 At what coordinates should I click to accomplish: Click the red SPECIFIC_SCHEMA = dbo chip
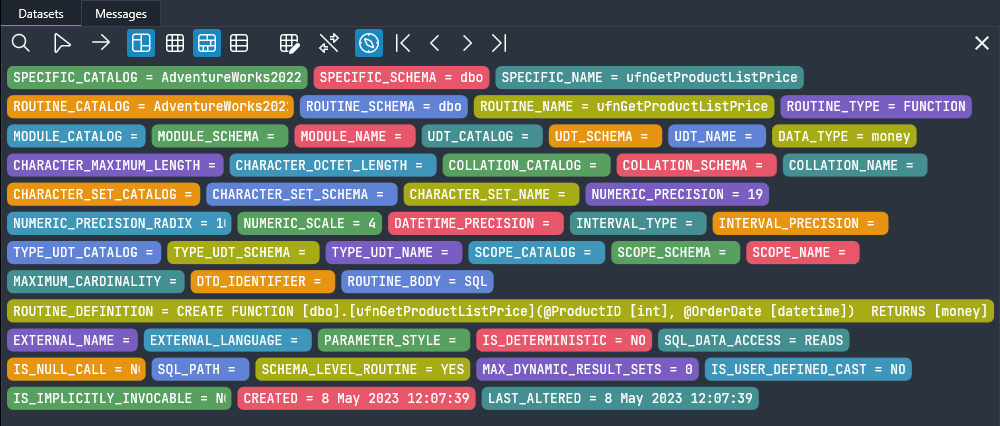(x=401, y=77)
